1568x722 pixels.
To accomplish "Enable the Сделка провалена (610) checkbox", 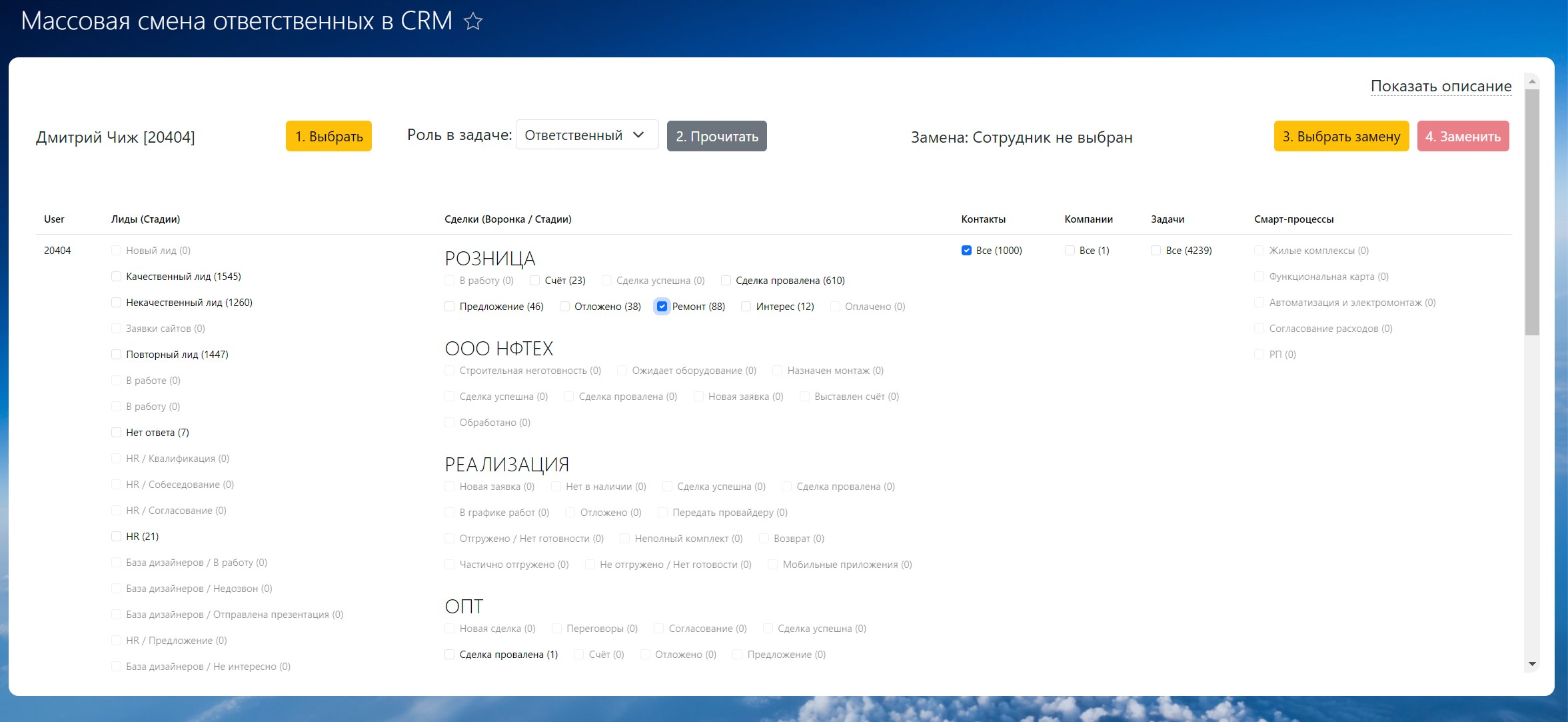I will pos(726,281).
